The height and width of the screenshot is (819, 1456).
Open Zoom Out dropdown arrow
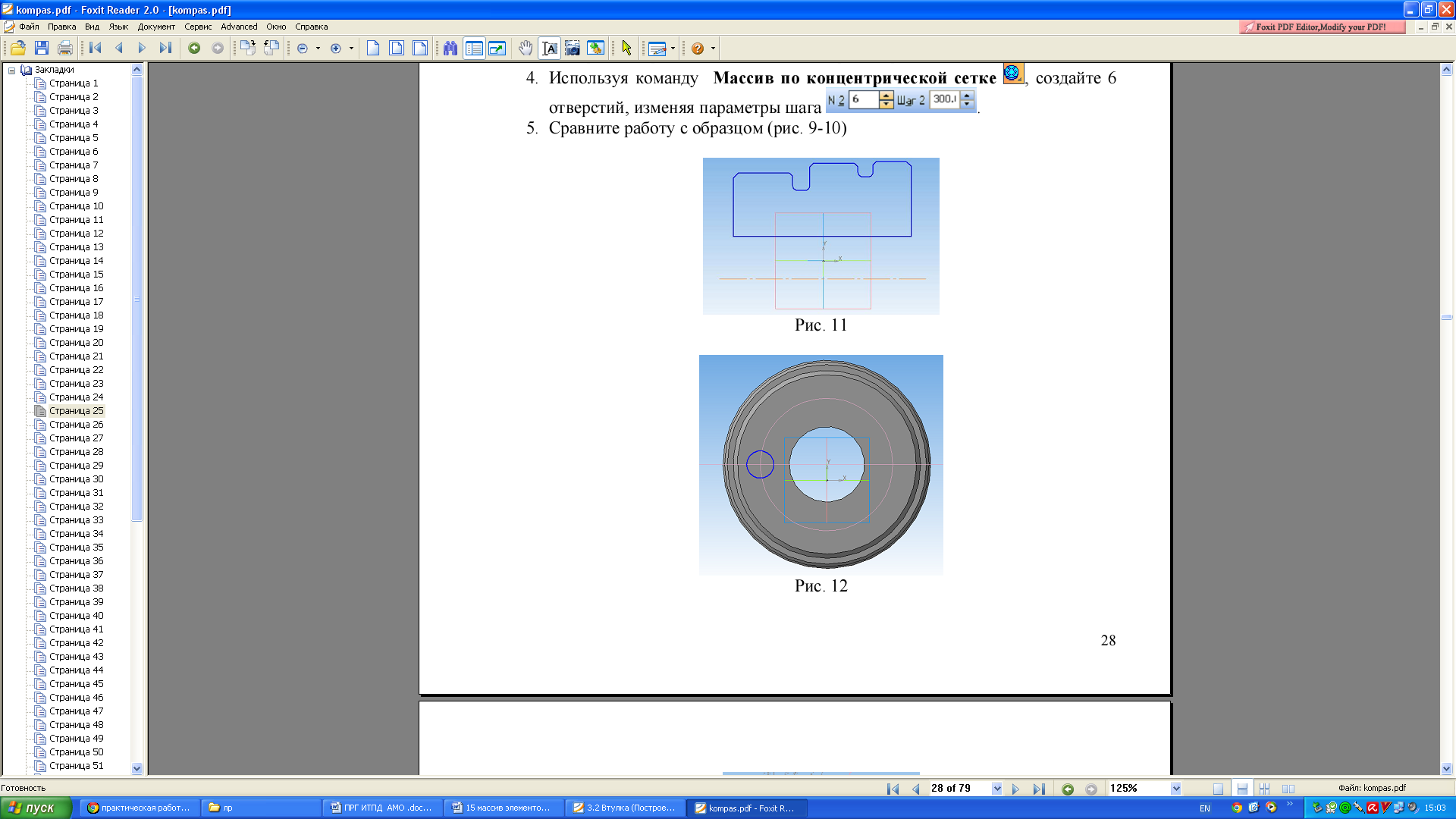tap(318, 49)
